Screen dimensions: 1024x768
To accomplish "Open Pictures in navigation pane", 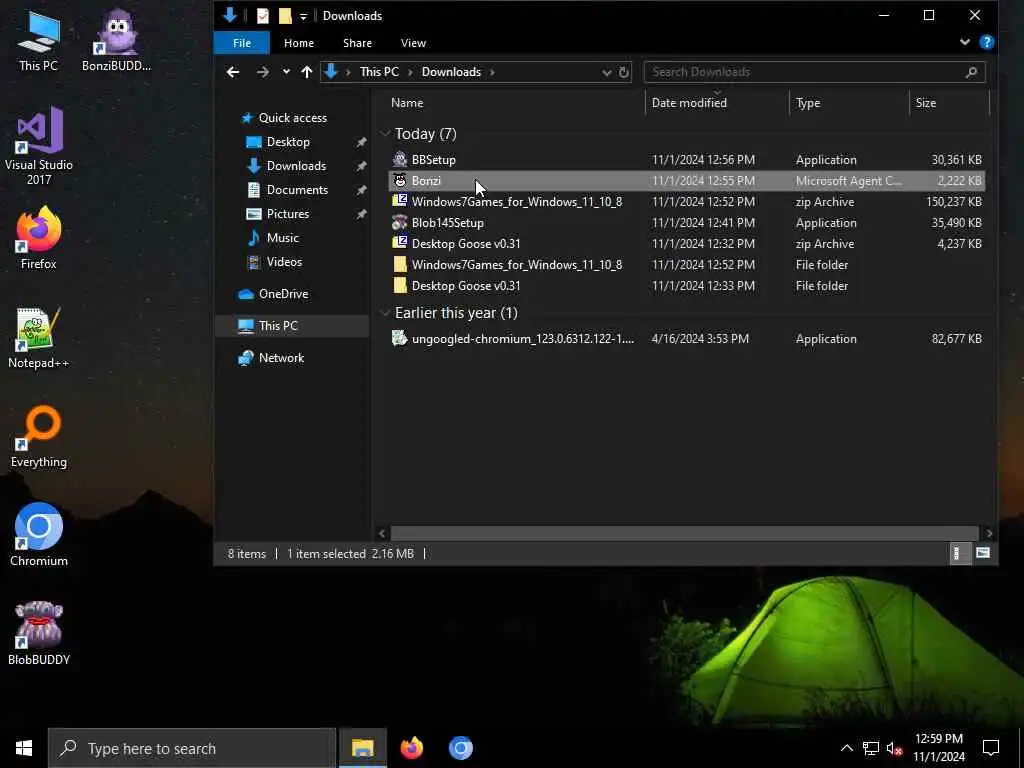I will 287,214.
